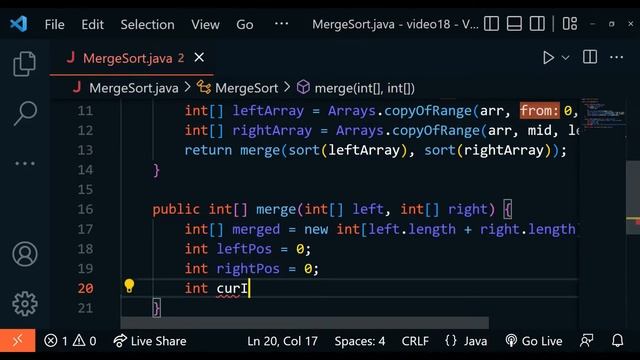The height and width of the screenshot is (360, 640).
Task: Open the Accounts menu icon
Action: pyautogui.click(x=24, y=254)
